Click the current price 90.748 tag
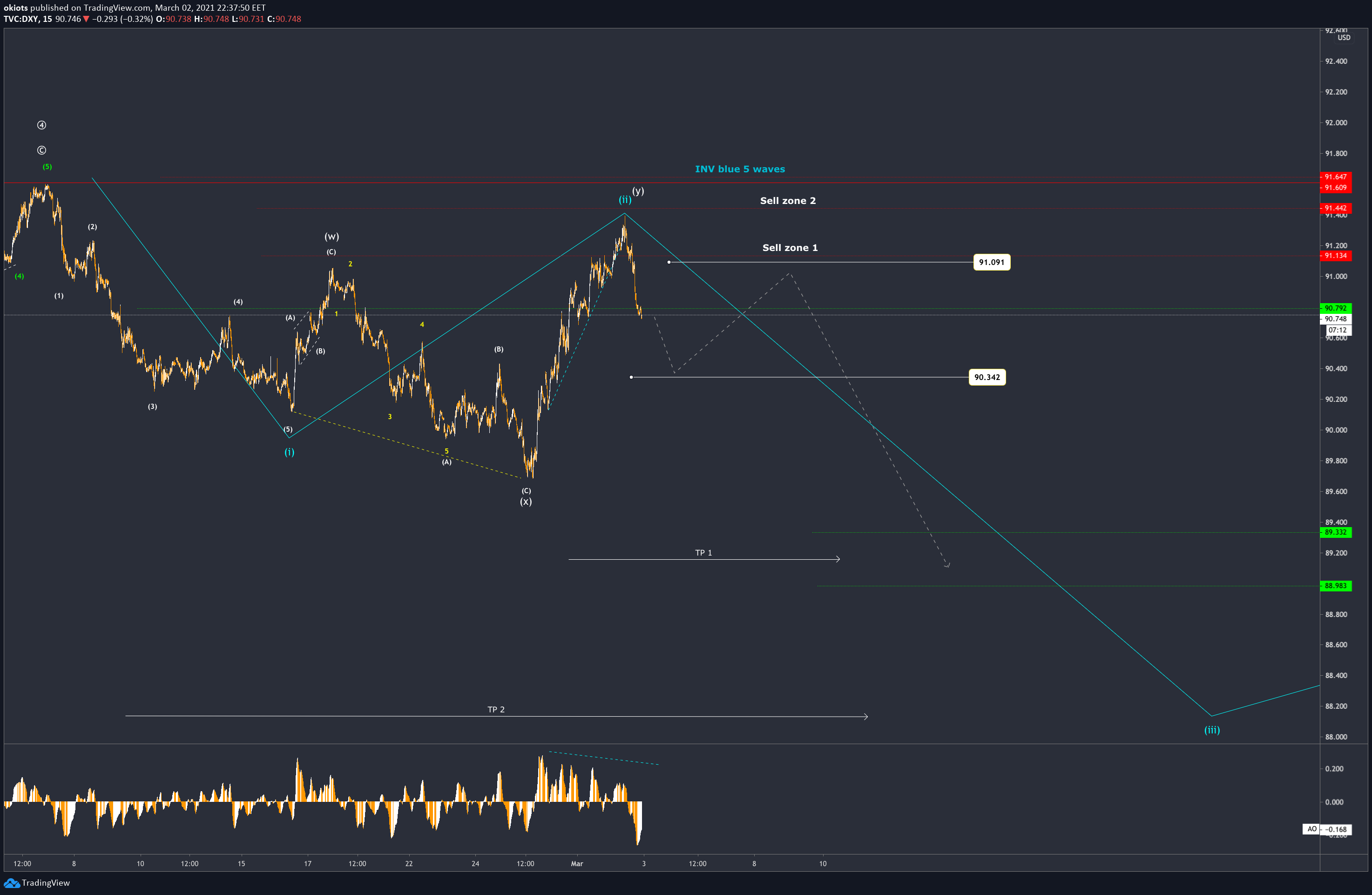 [x=1335, y=319]
